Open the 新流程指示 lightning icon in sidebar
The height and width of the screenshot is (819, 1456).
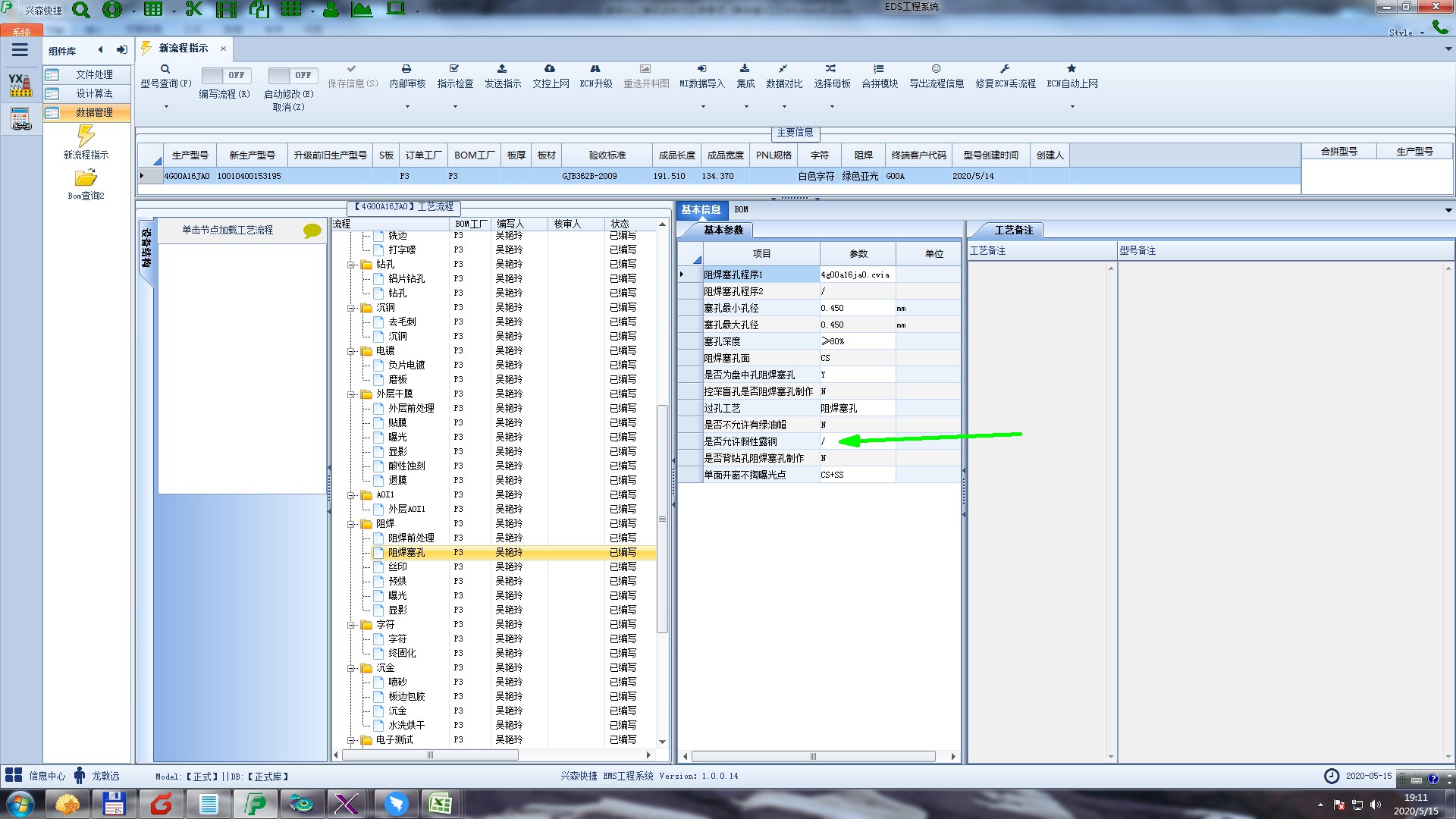tap(86, 136)
